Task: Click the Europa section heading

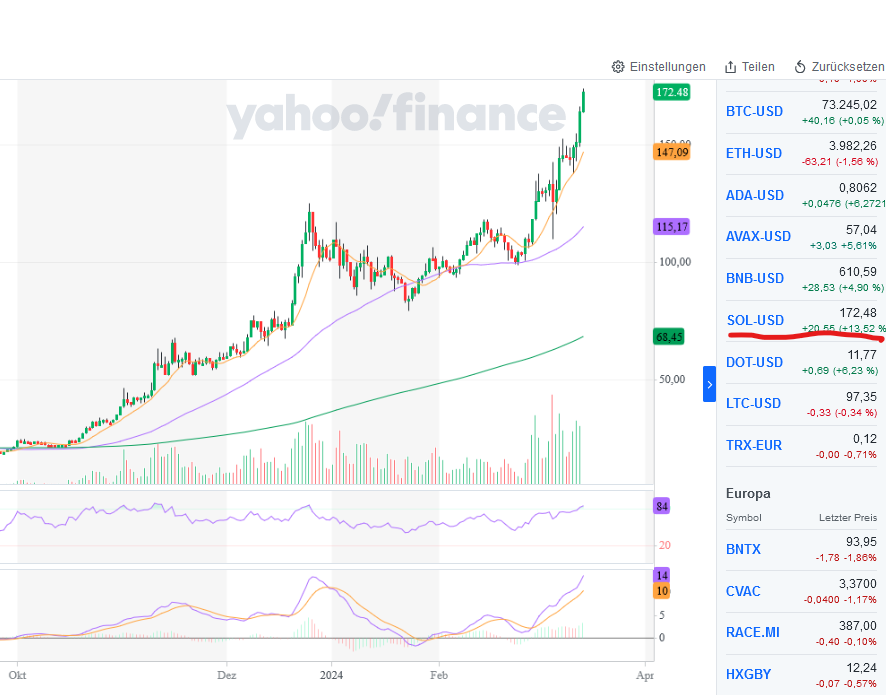Action: click(x=748, y=494)
